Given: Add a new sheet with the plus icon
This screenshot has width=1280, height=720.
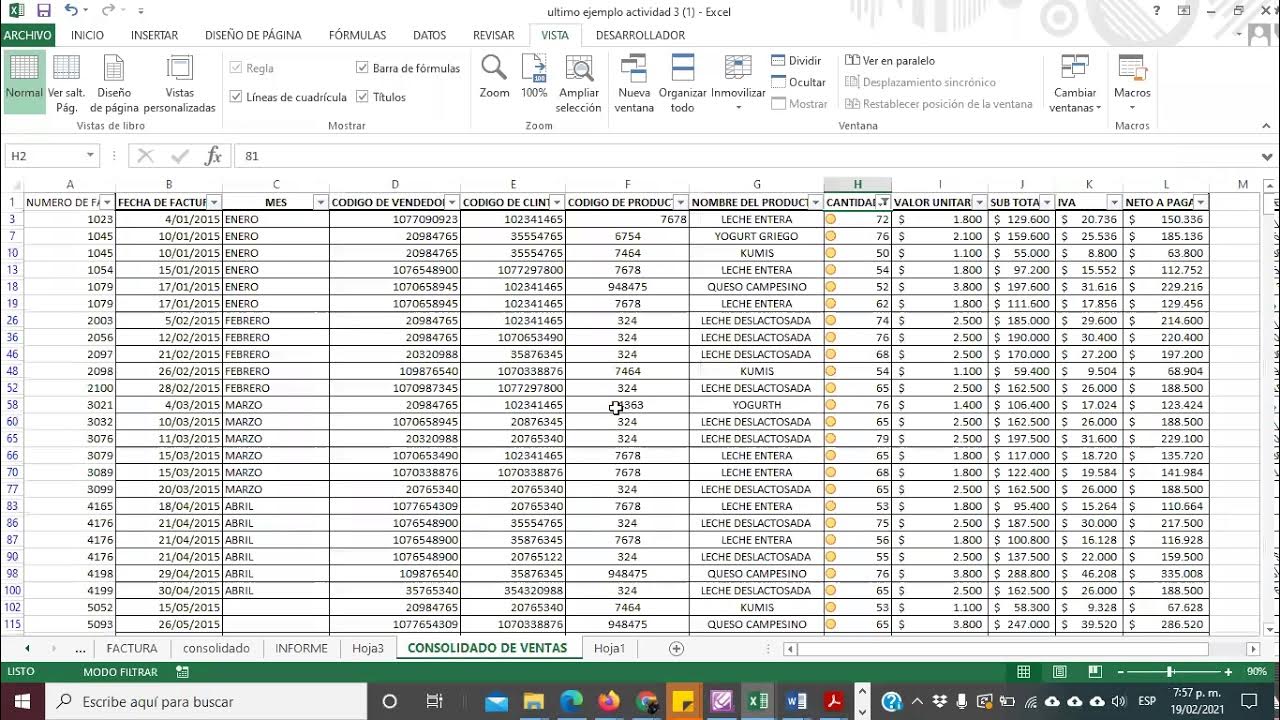Looking at the screenshot, I should [x=676, y=648].
